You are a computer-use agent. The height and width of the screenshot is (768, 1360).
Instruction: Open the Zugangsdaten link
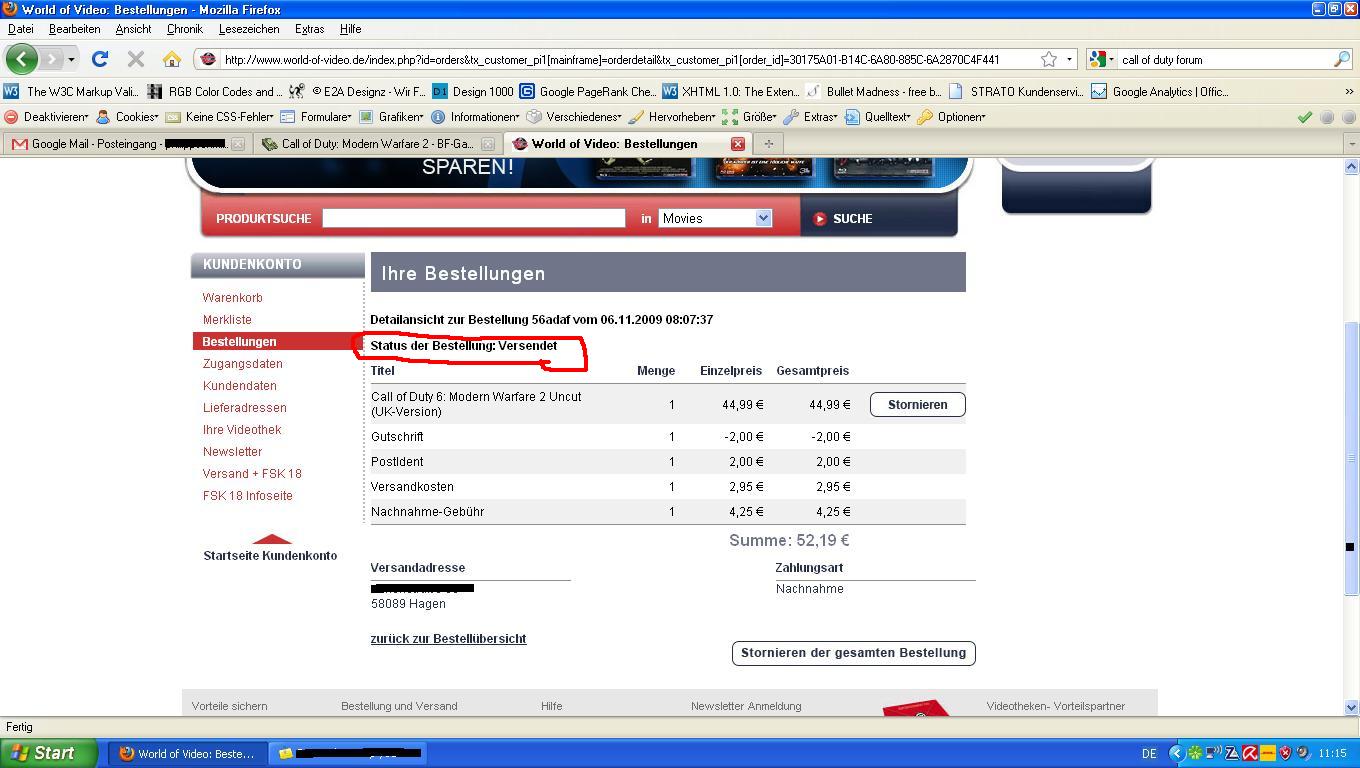point(242,364)
